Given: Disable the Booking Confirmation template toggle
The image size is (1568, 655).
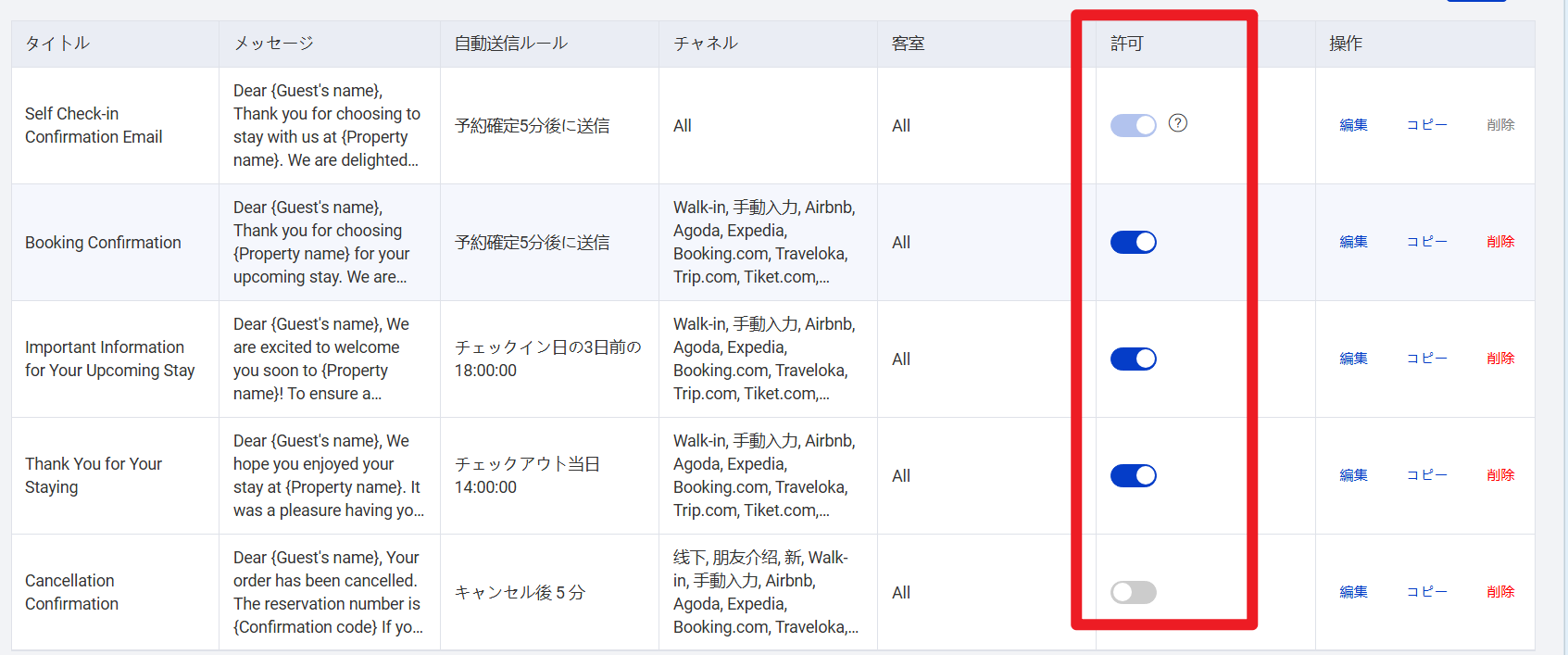Looking at the screenshot, I should (x=1134, y=242).
